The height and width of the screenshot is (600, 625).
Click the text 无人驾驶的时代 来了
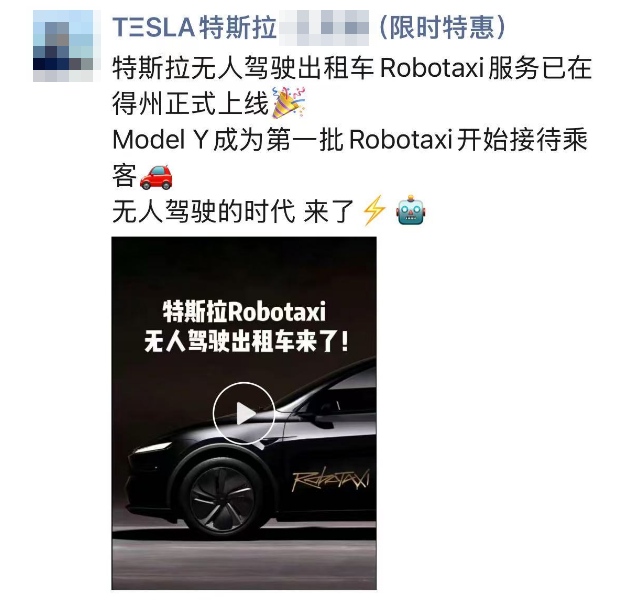(233, 211)
